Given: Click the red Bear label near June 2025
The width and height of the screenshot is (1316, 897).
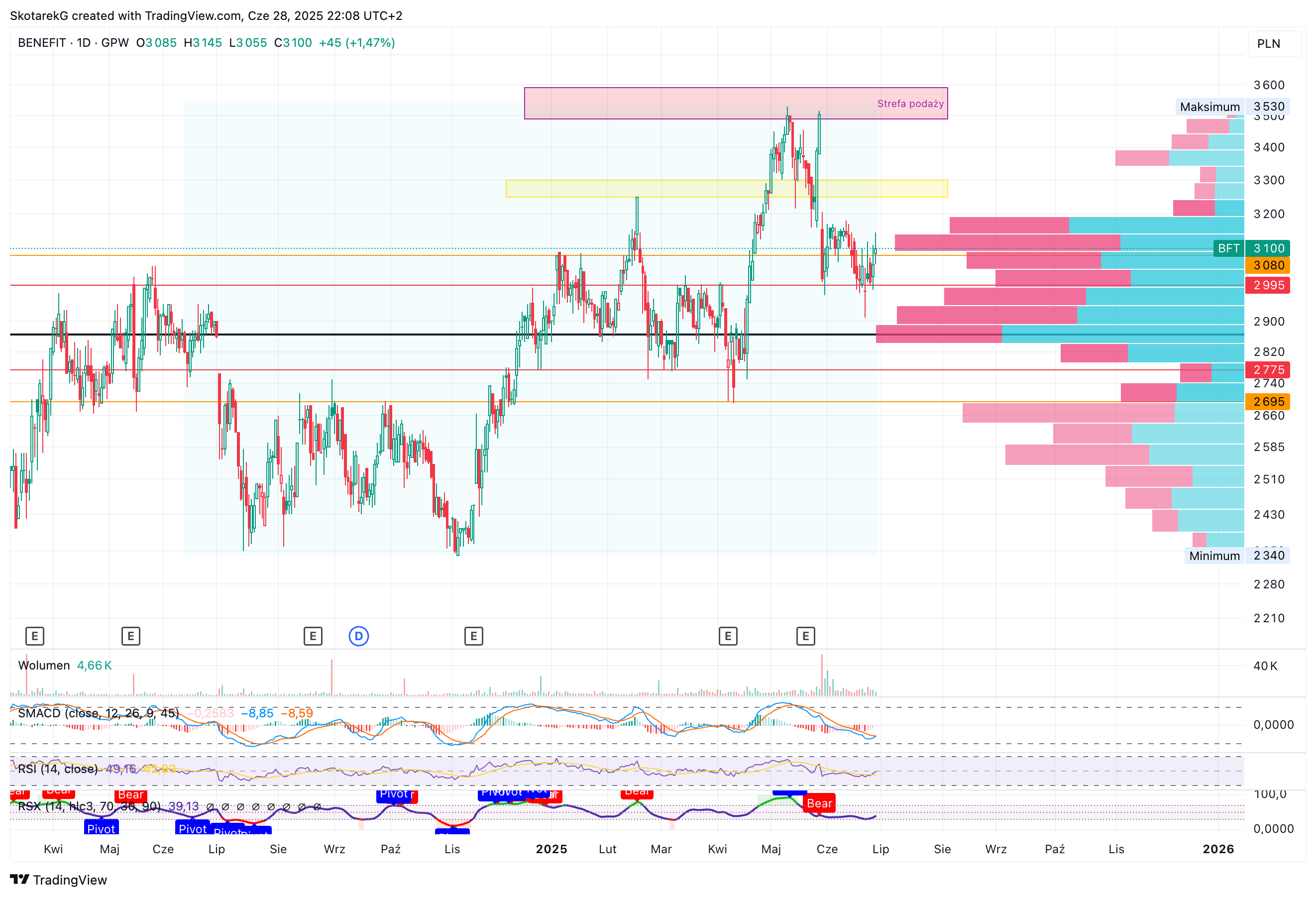Looking at the screenshot, I should point(819,803).
